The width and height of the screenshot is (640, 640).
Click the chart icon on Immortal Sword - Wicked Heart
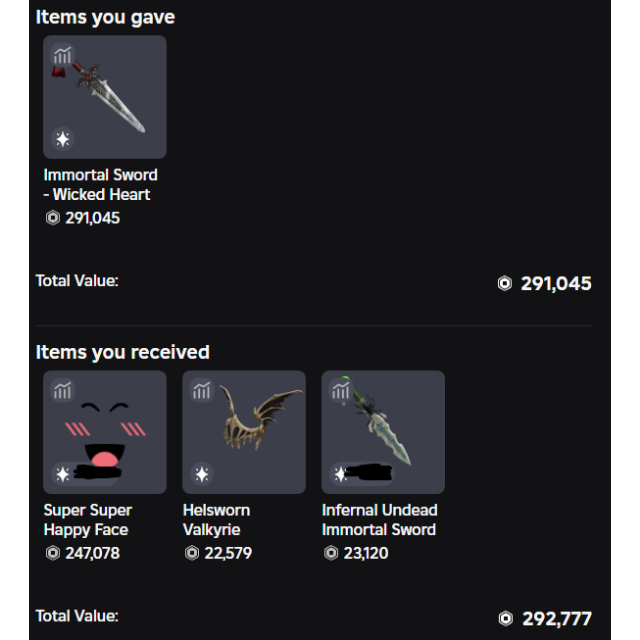pos(63,55)
